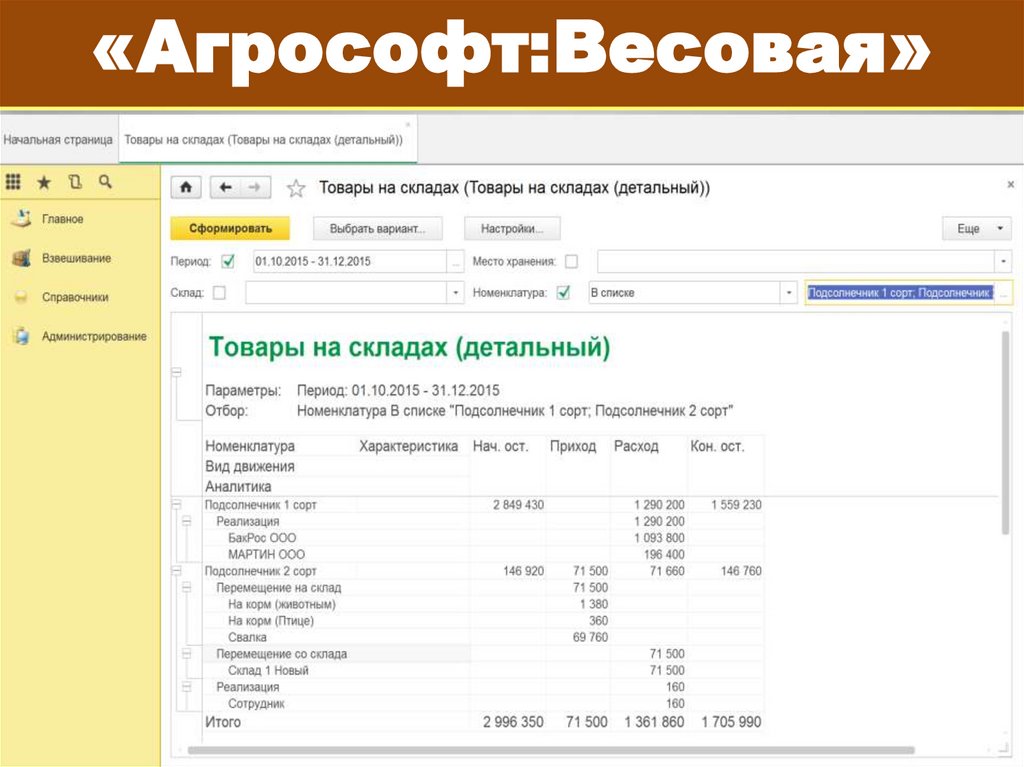Add report to favorites with star outline
Screen dimensions: 1024x767
295,188
